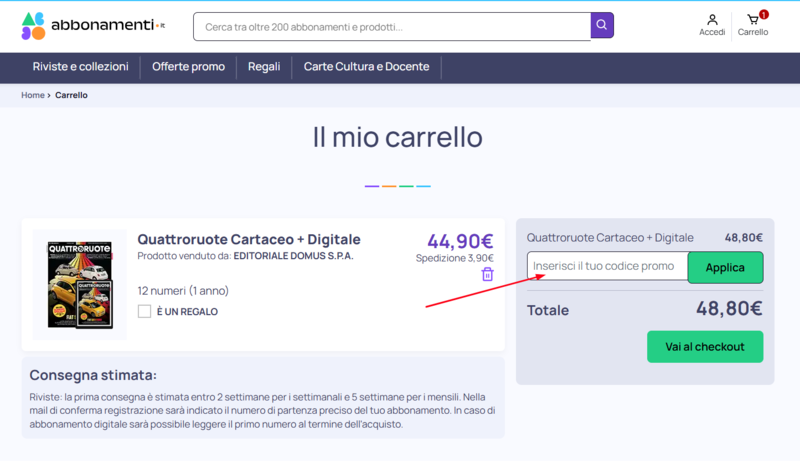The image size is (800, 468).
Task: Delete item with the trash icon
Action: point(487,275)
